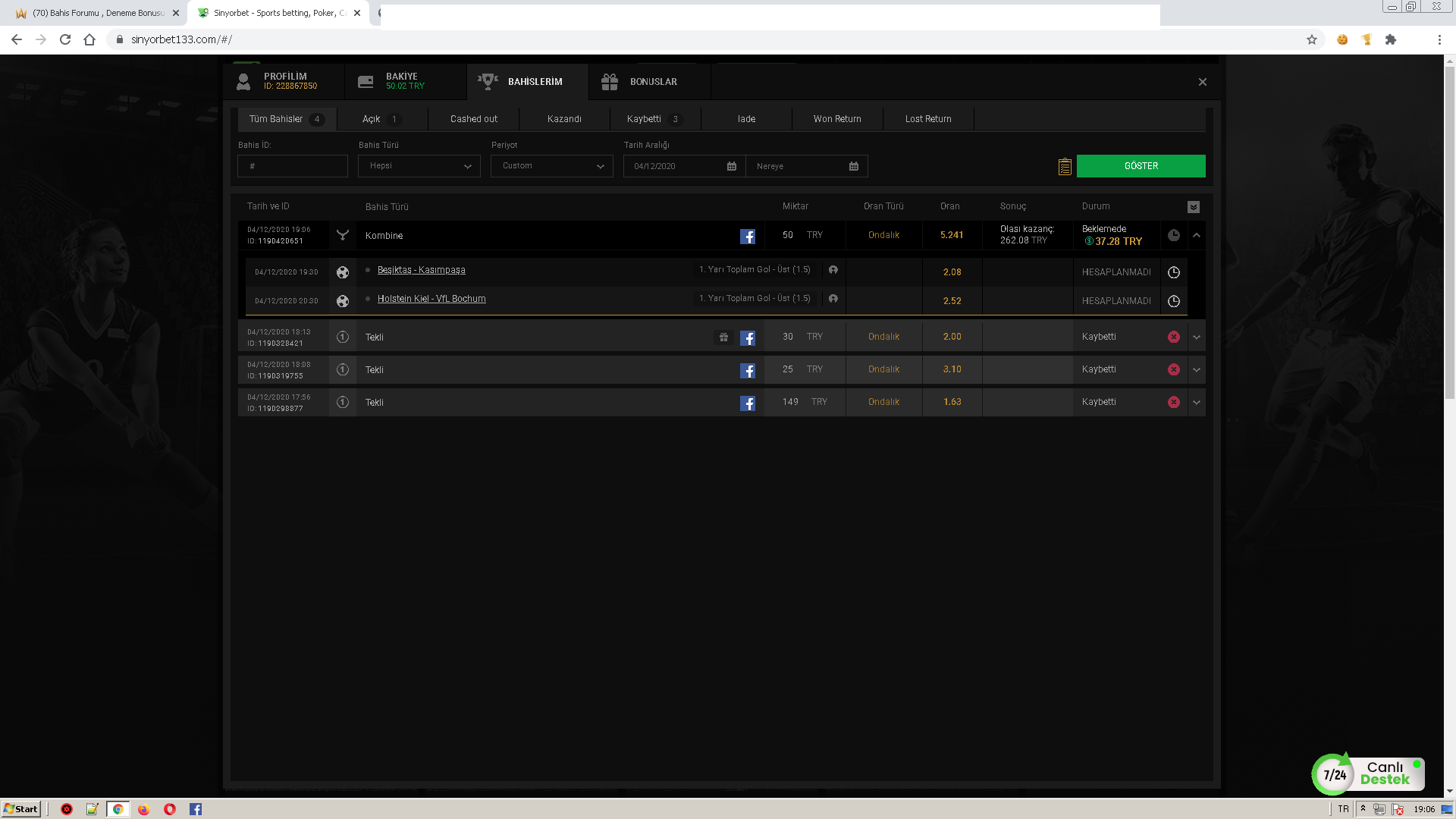Click red lost icon on bet 1190319755
The image size is (1456, 819).
[x=1173, y=369]
